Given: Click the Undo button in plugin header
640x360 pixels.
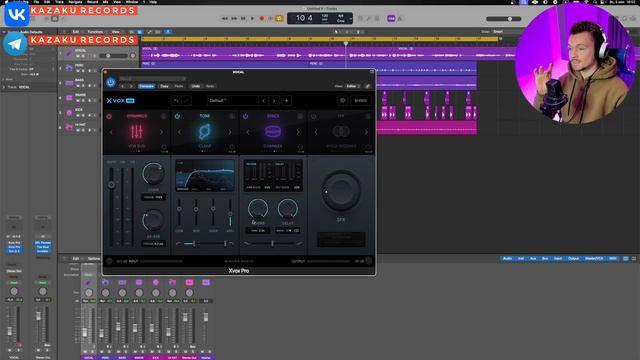Looking at the screenshot, I should (196, 86).
